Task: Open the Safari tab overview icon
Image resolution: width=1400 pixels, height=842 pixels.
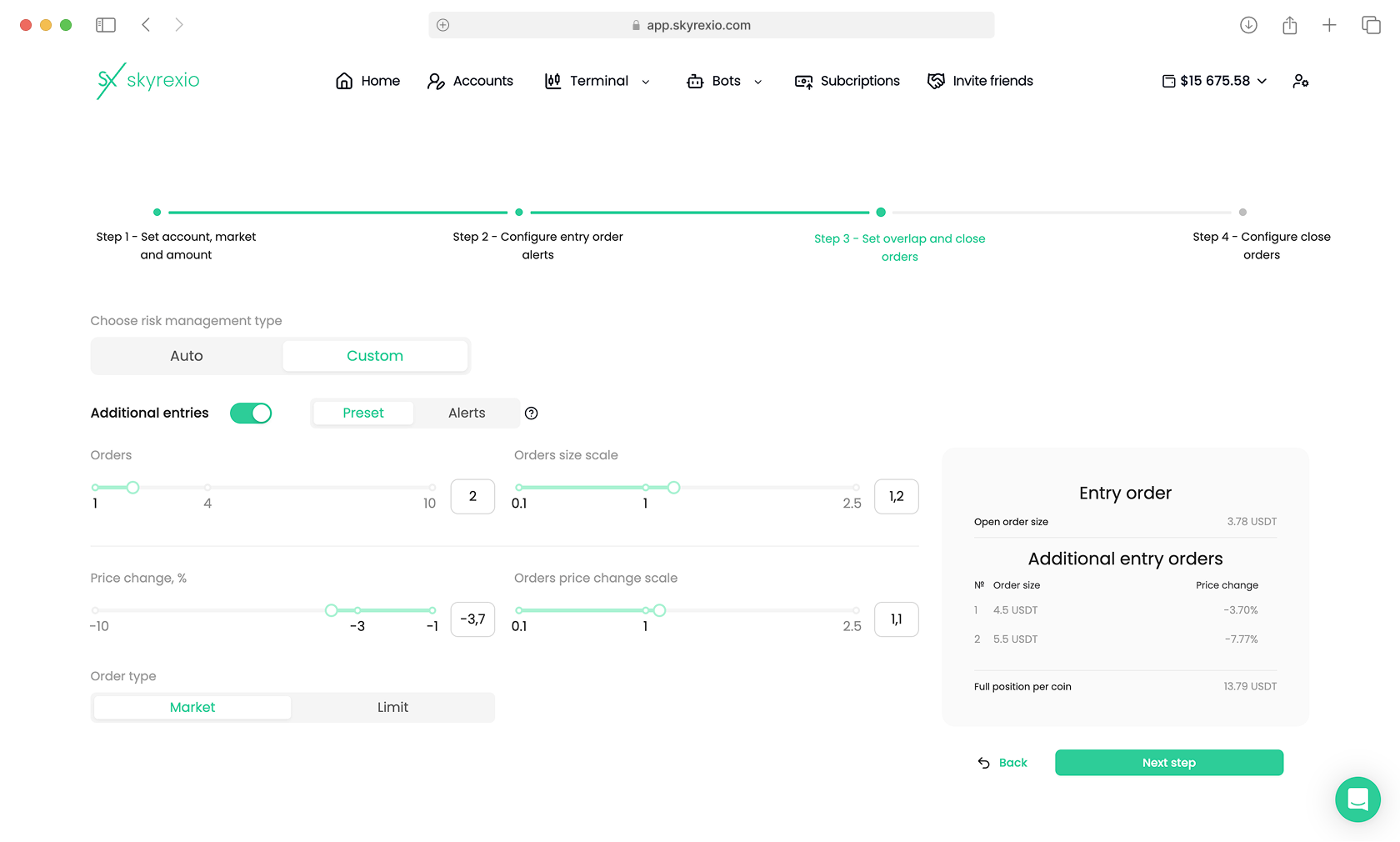Action: tap(1371, 25)
